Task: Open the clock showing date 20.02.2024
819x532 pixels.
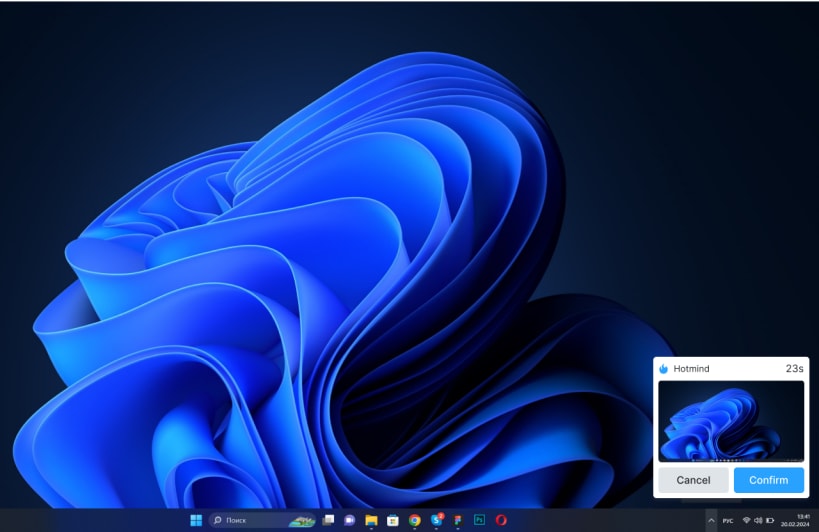Action: [x=795, y=521]
